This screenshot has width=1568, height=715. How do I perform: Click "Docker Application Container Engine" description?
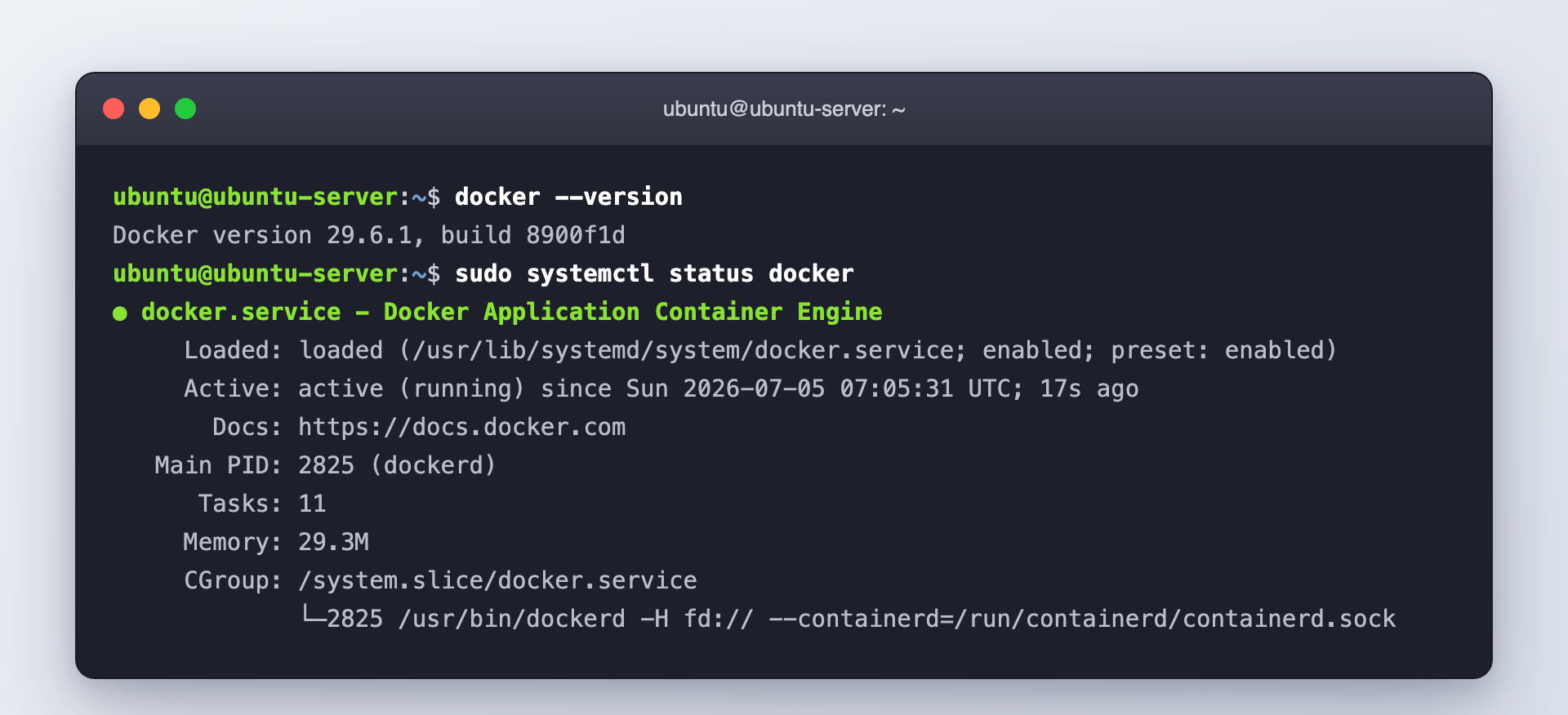633,312
